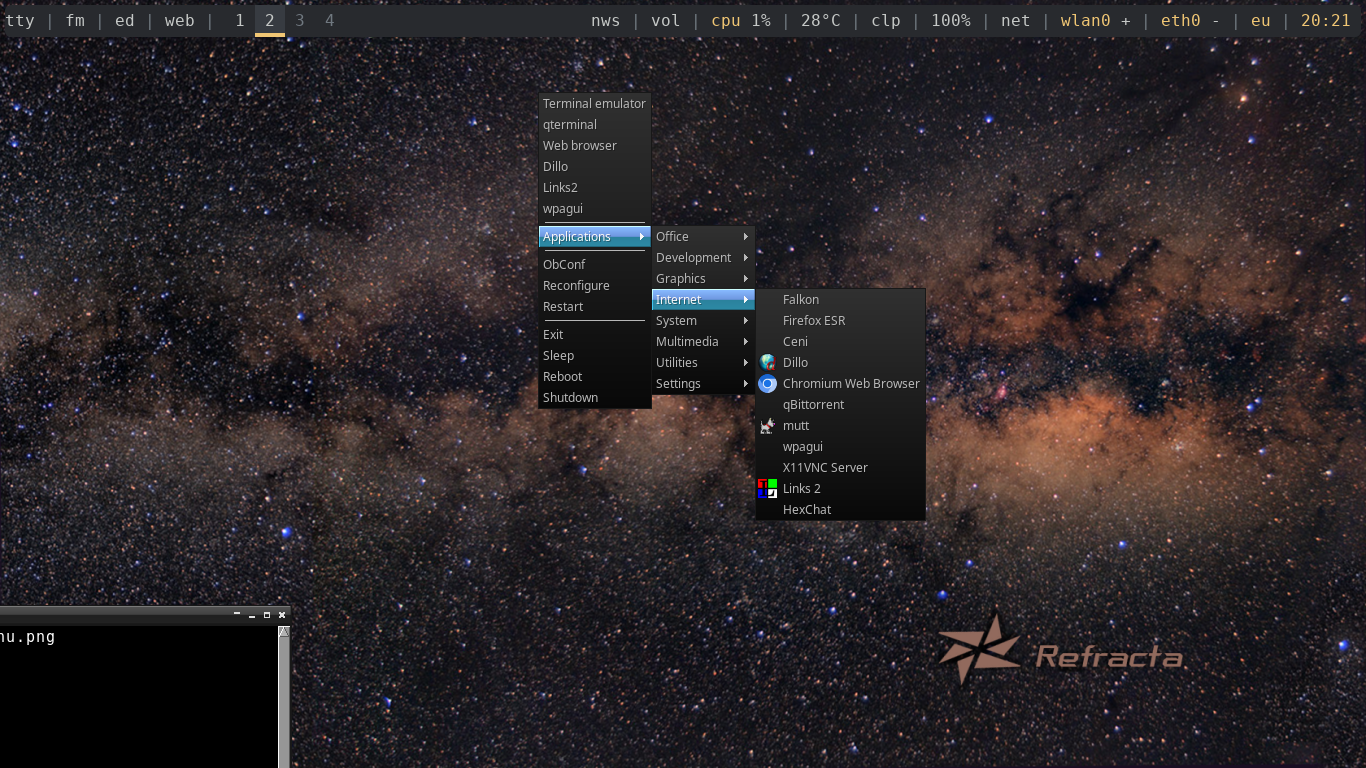Click the cpu 1% indicator
This screenshot has width=1366, height=768.
tap(741, 20)
